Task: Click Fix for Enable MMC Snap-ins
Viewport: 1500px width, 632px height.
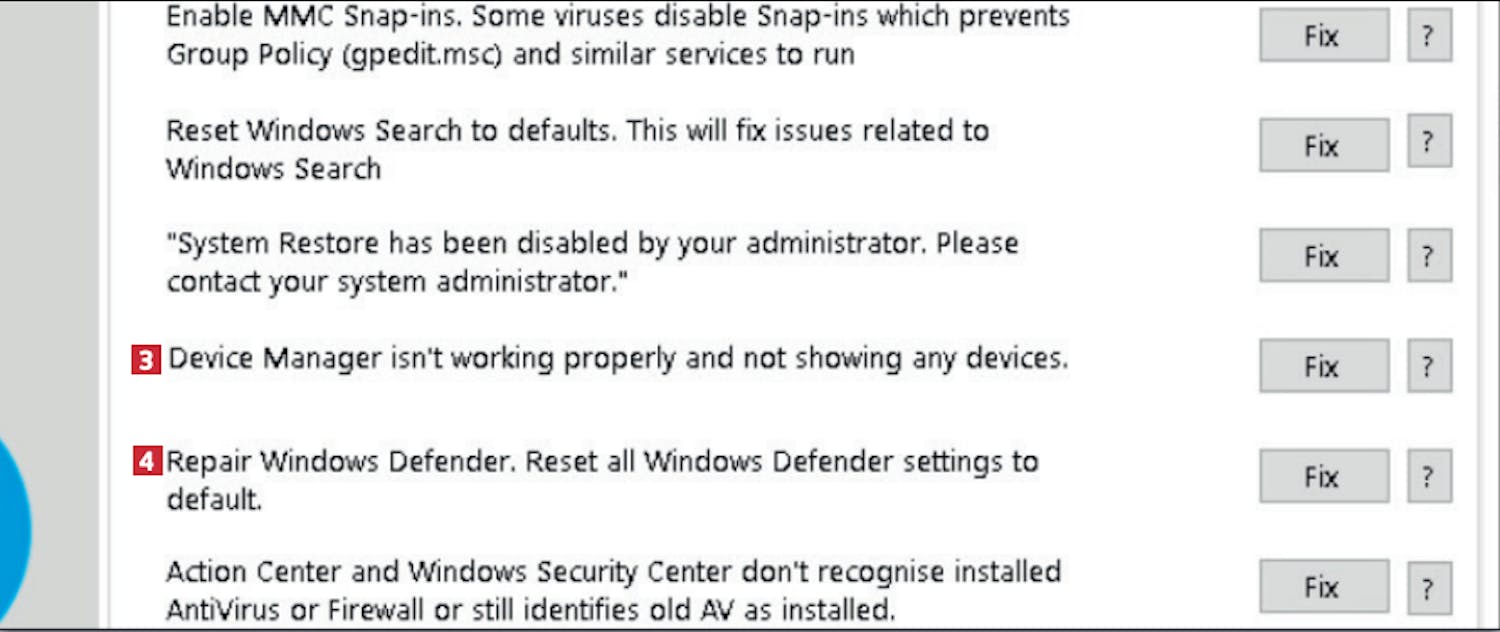Action: click(1323, 36)
